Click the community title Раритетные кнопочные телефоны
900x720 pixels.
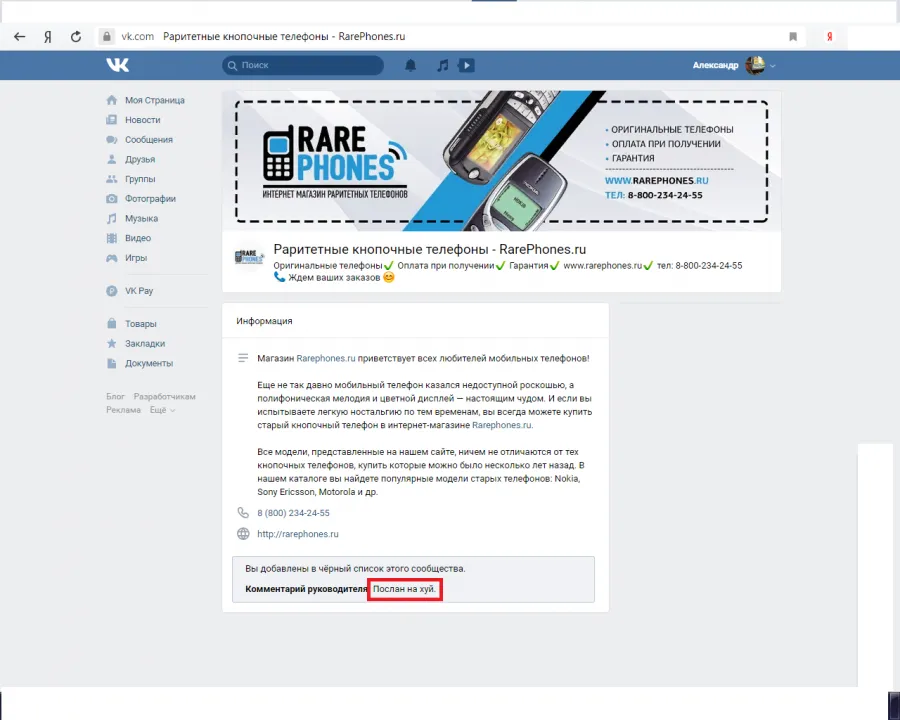pyautogui.click(x=430, y=250)
